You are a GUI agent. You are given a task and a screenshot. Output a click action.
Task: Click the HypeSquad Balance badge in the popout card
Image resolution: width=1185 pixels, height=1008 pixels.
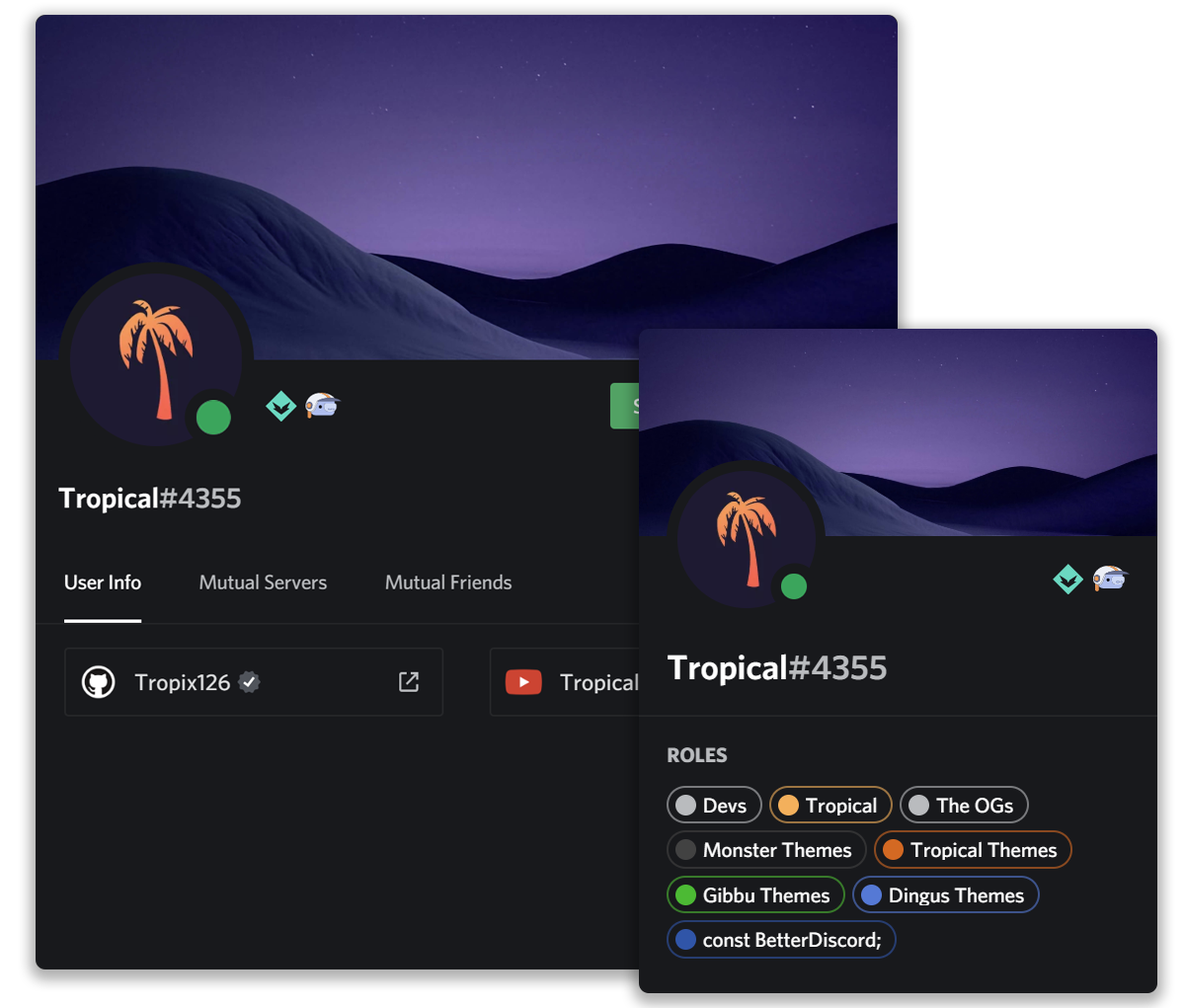(1068, 579)
